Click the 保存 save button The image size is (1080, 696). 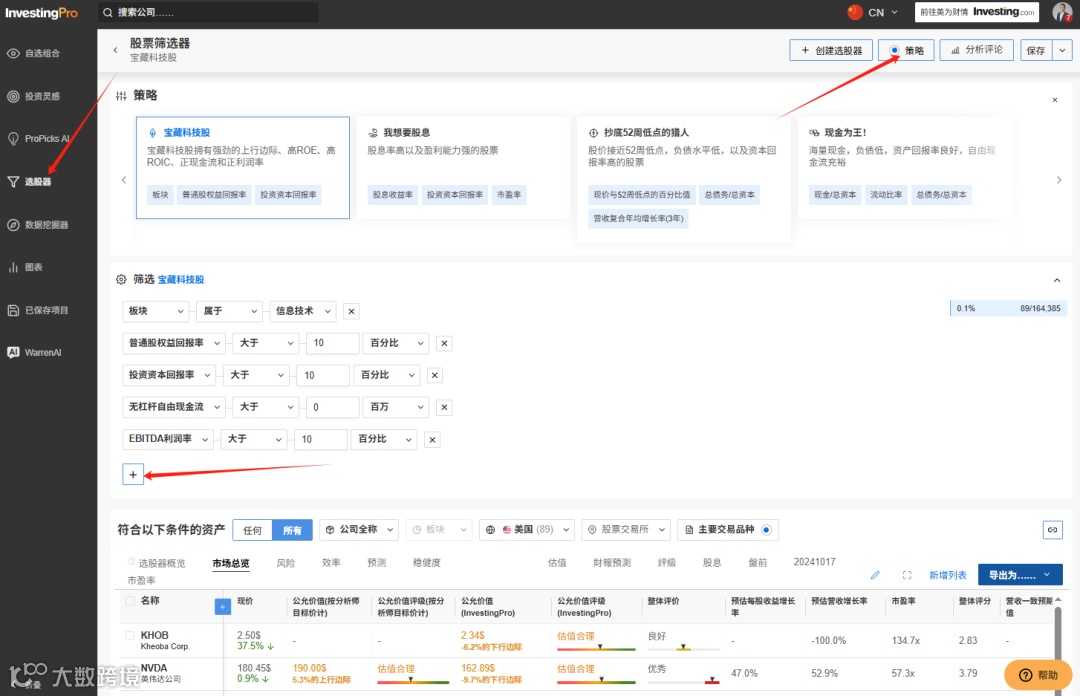pyautogui.click(x=1036, y=50)
